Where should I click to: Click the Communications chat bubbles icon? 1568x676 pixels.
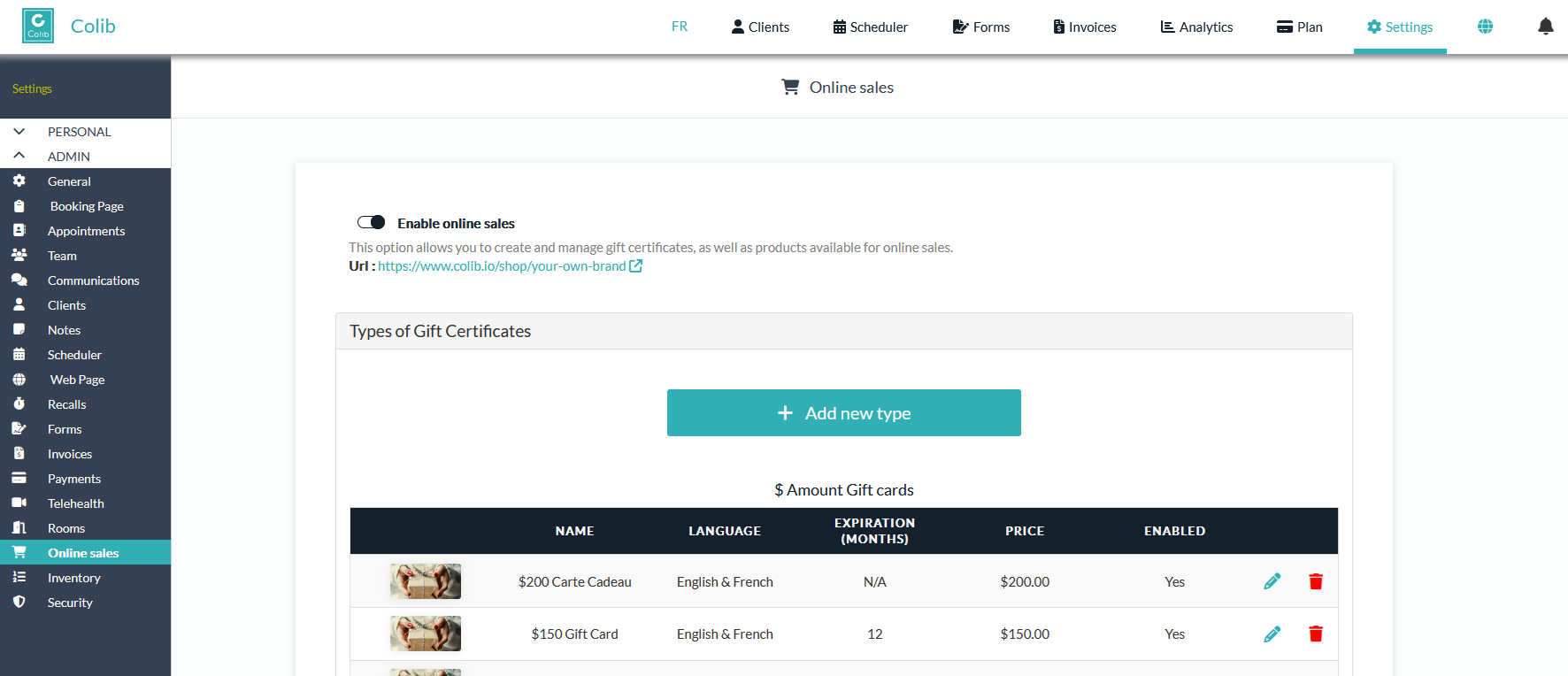click(19, 280)
